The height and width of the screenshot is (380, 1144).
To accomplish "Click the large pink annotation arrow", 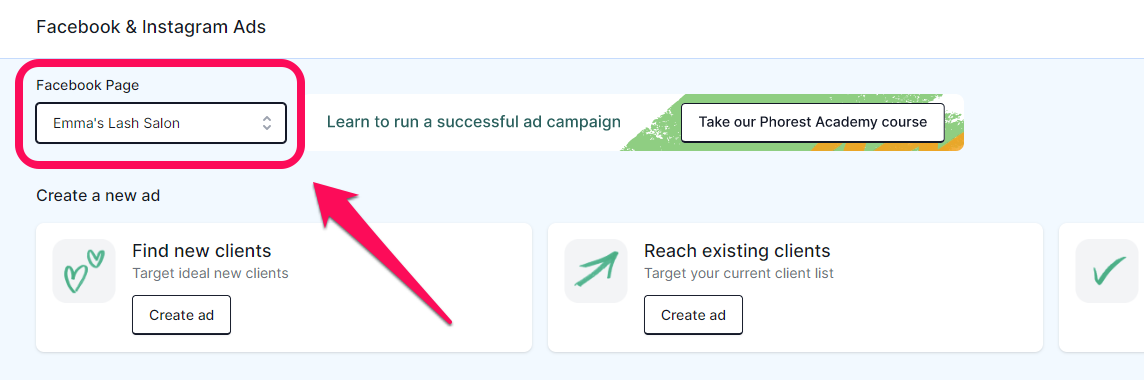I will click(382, 251).
